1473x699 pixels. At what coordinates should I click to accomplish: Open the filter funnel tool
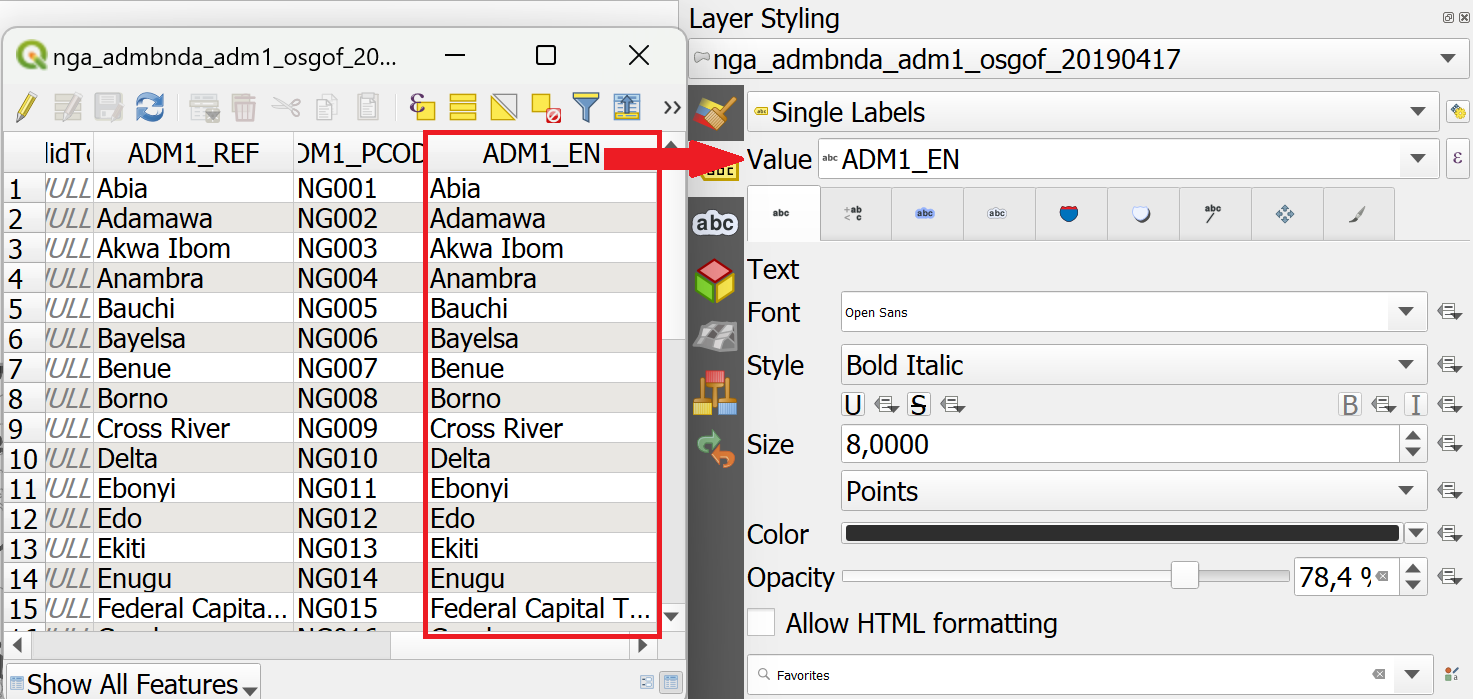pos(585,106)
